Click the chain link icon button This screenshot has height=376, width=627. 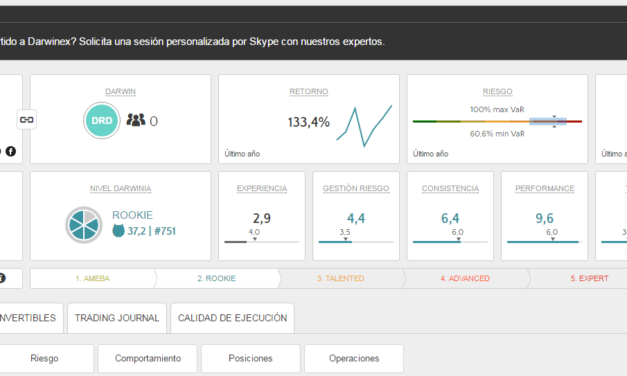pos(26,120)
